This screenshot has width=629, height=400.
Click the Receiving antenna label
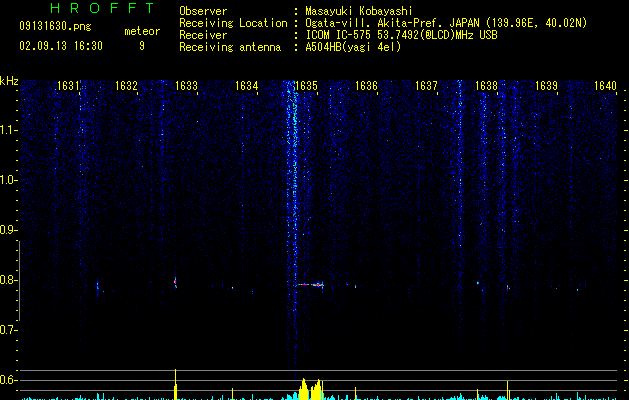[230, 47]
